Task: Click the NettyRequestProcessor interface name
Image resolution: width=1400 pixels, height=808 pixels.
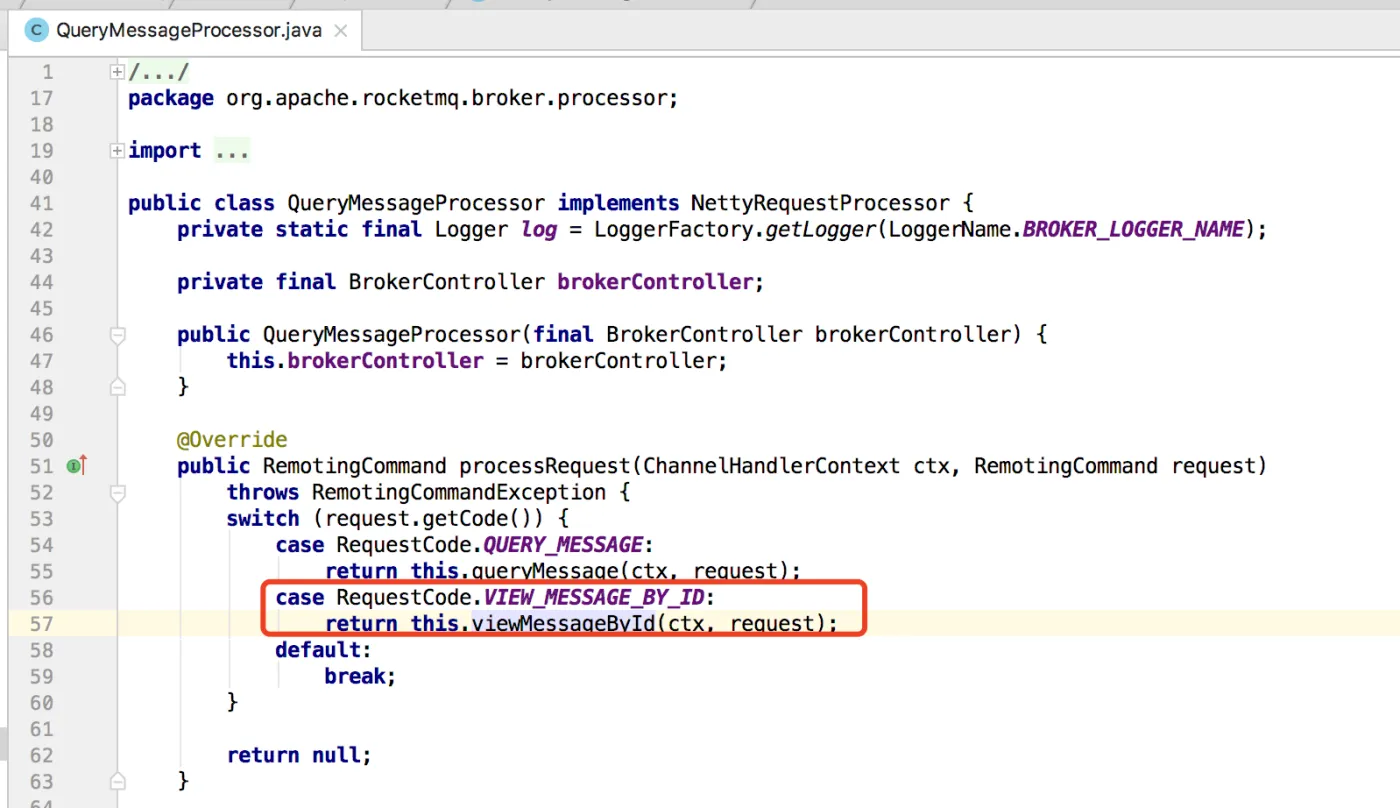Action: pos(818,203)
